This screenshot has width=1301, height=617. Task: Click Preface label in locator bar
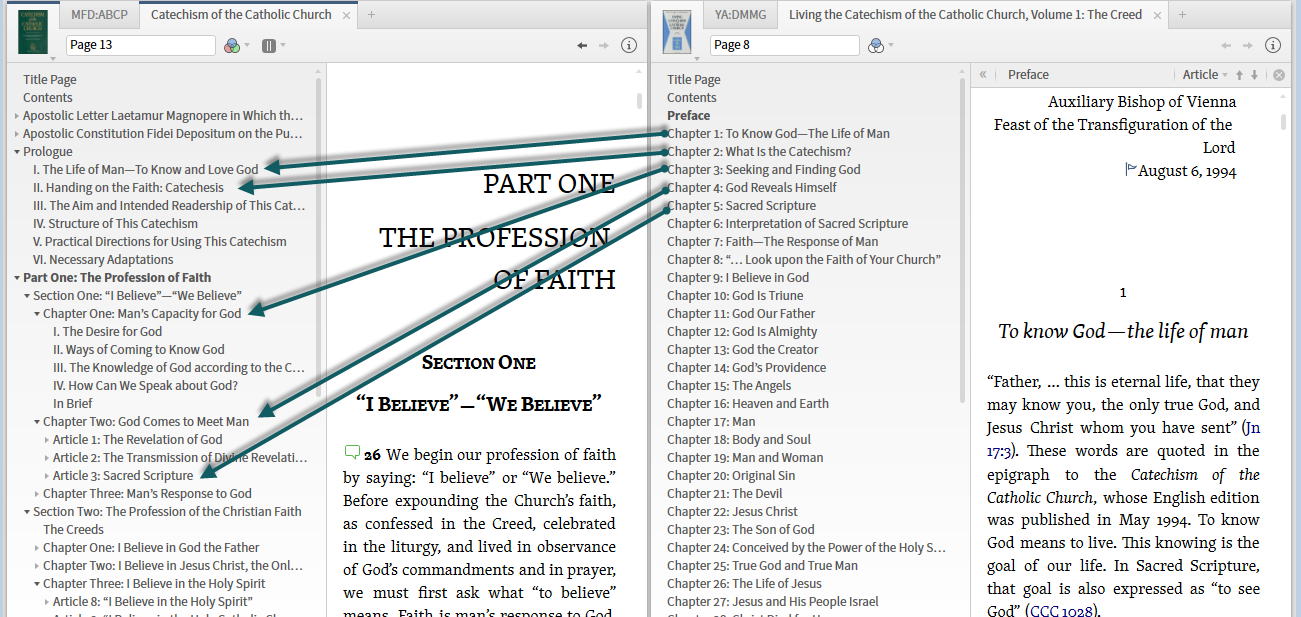click(x=1028, y=74)
